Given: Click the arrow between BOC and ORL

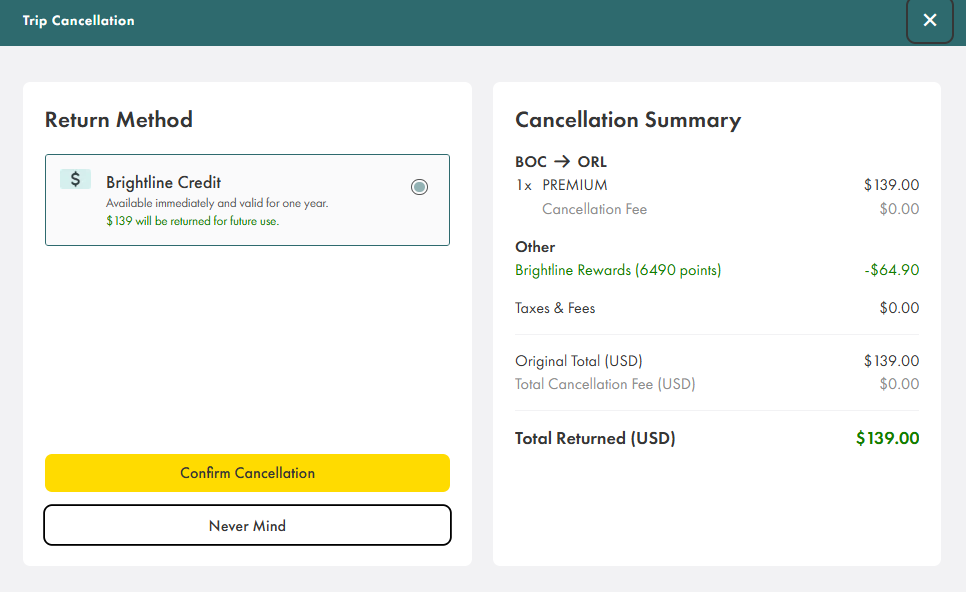Looking at the screenshot, I should [x=561, y=162].
